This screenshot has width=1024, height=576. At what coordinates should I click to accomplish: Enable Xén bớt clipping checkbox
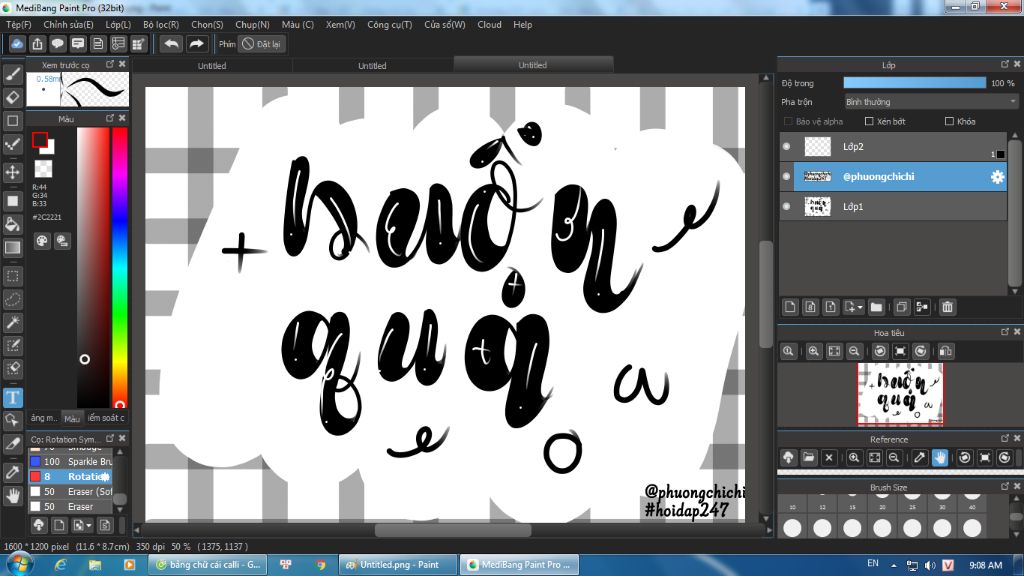point(869,121)
